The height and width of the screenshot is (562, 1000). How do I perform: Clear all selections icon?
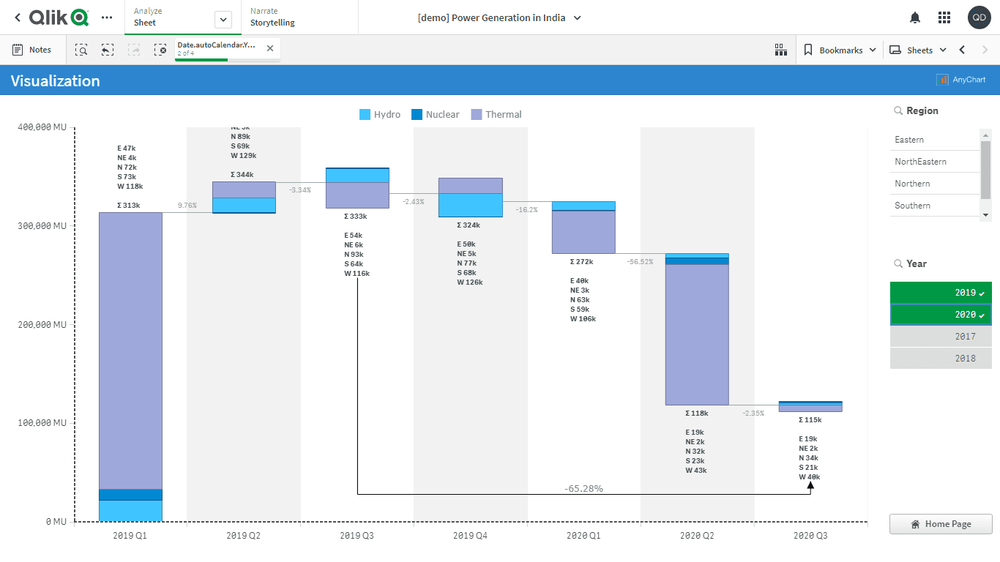[160, 50]
